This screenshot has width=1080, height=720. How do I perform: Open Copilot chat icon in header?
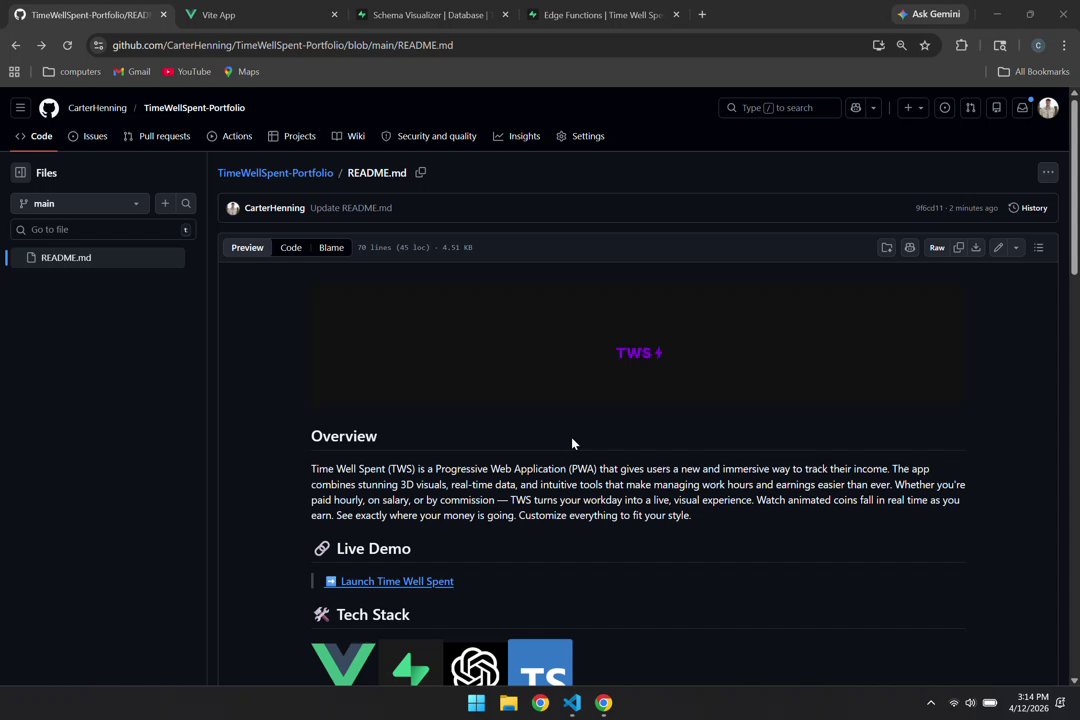(855, 108)
